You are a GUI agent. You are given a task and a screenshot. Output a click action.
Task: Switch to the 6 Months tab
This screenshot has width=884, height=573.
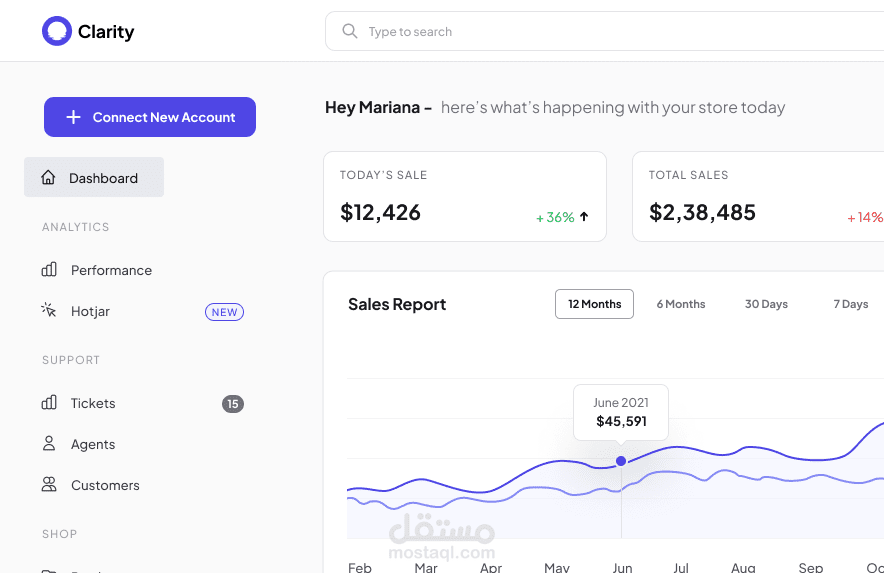680,304
